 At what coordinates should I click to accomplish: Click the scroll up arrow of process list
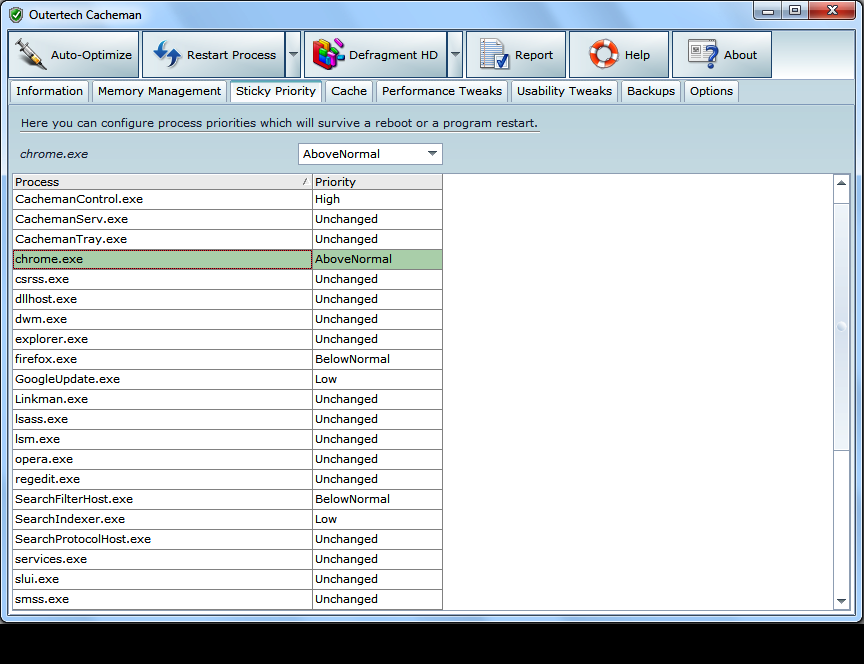(x=841, y=183)
